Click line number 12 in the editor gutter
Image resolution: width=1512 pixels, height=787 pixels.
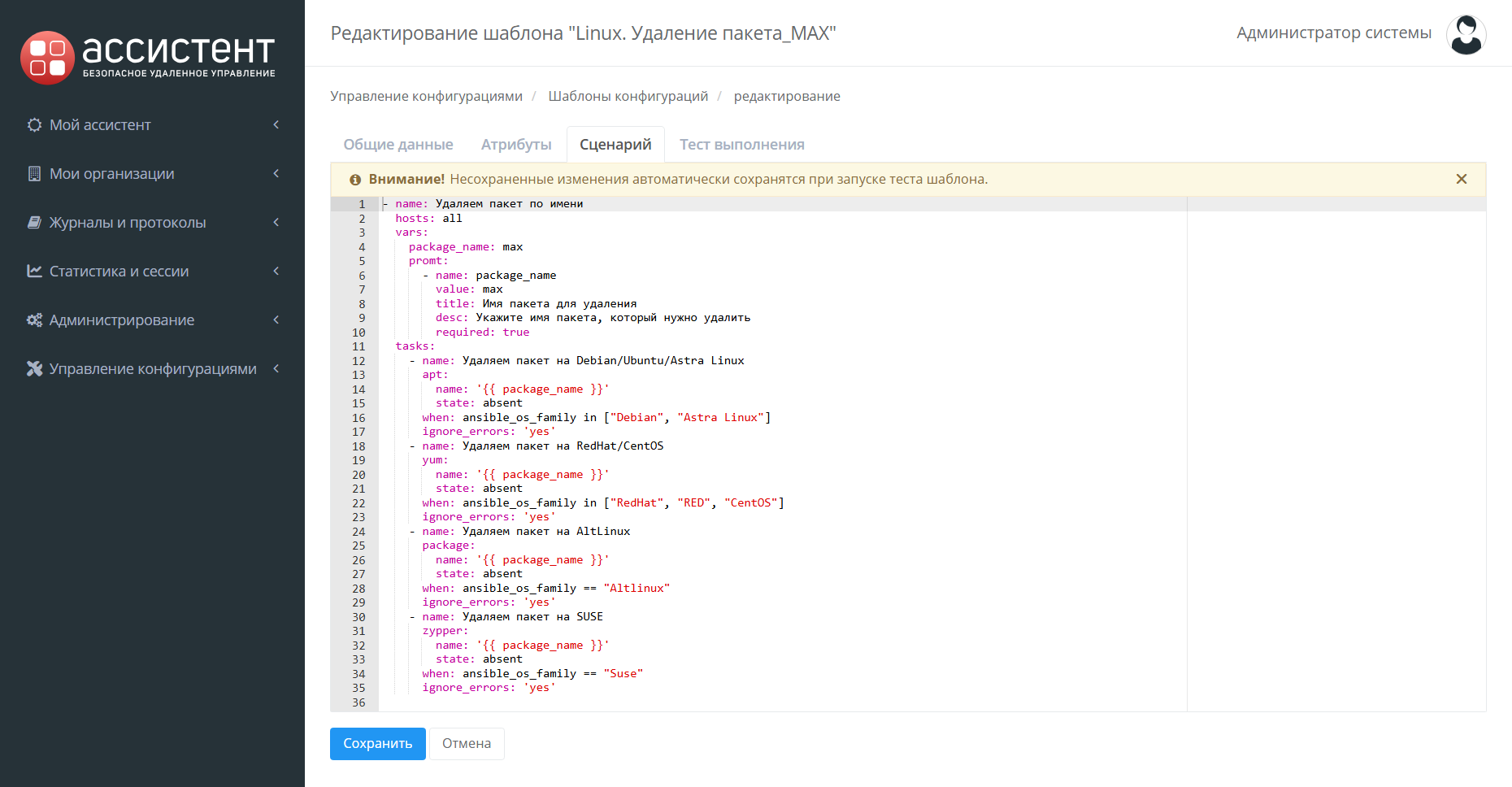(x=358, y=361)
